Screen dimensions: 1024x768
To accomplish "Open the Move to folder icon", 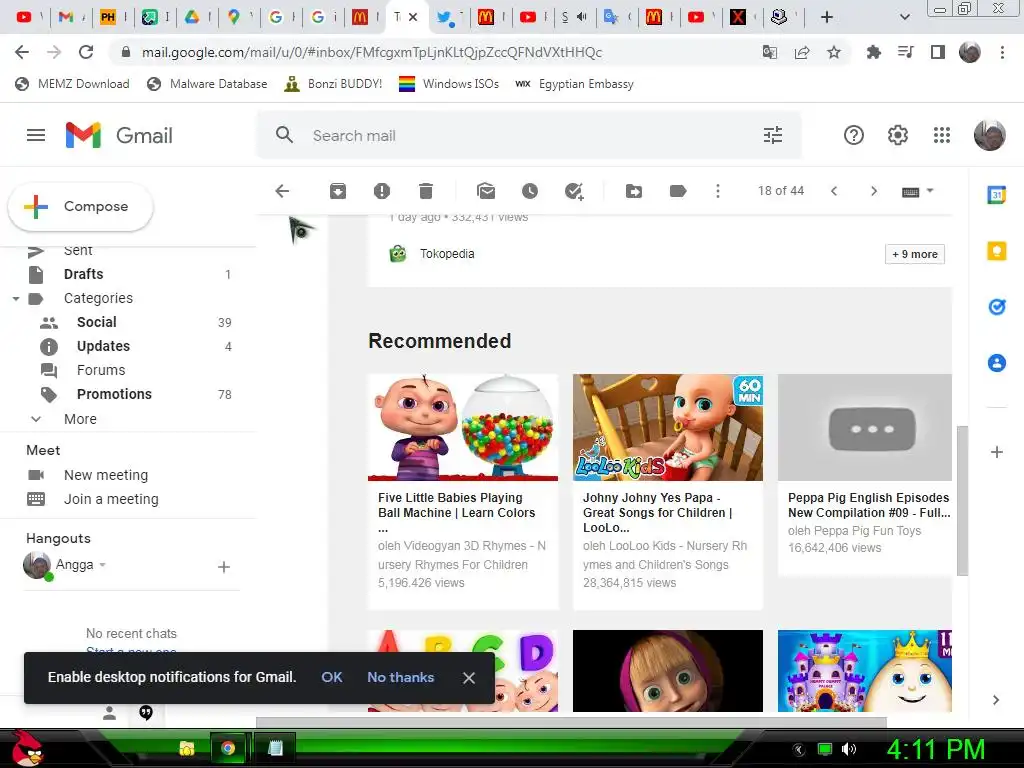I will (x=633, y=191).
